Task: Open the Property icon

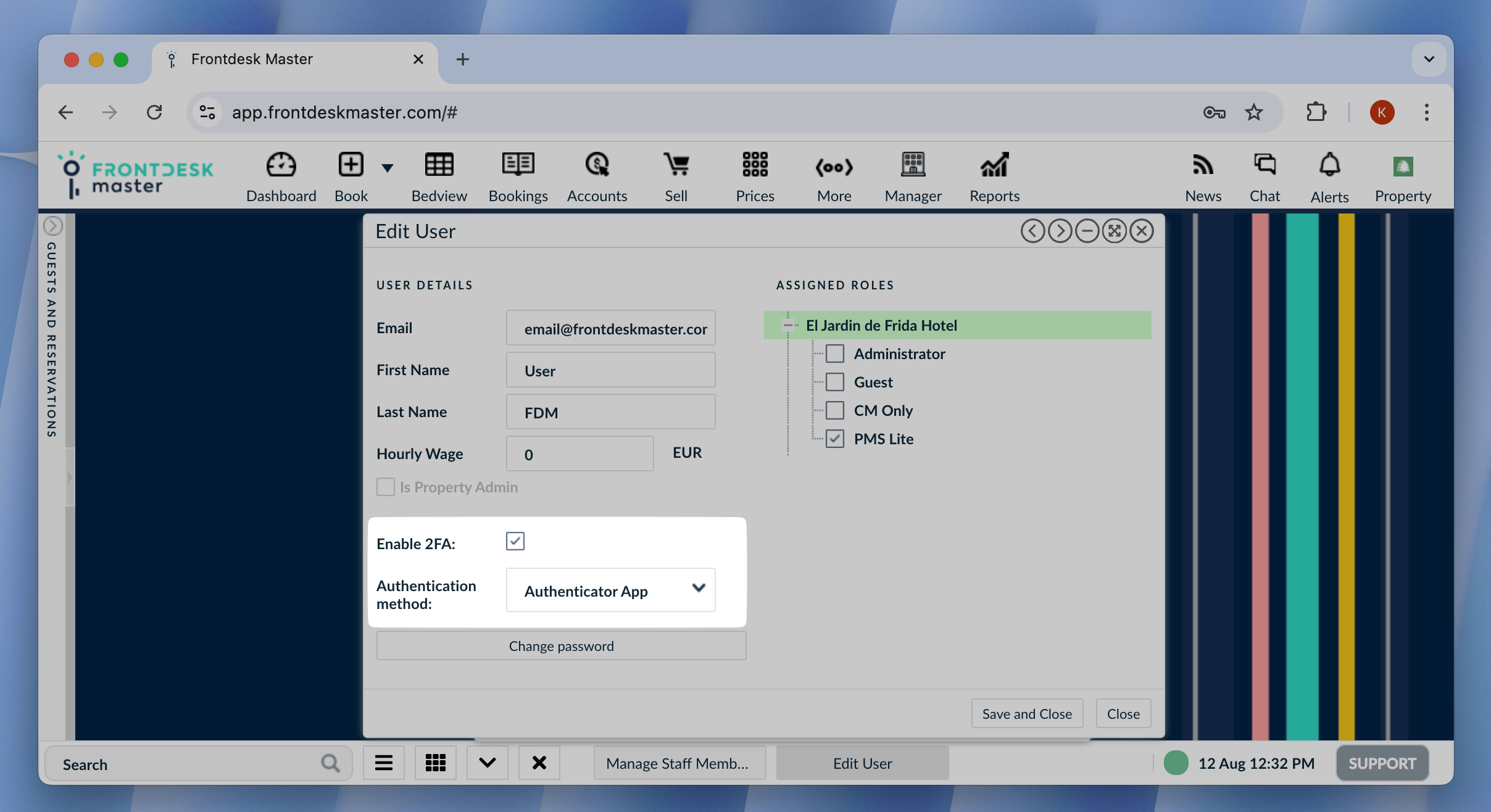Action: [x=1403, y=166]
